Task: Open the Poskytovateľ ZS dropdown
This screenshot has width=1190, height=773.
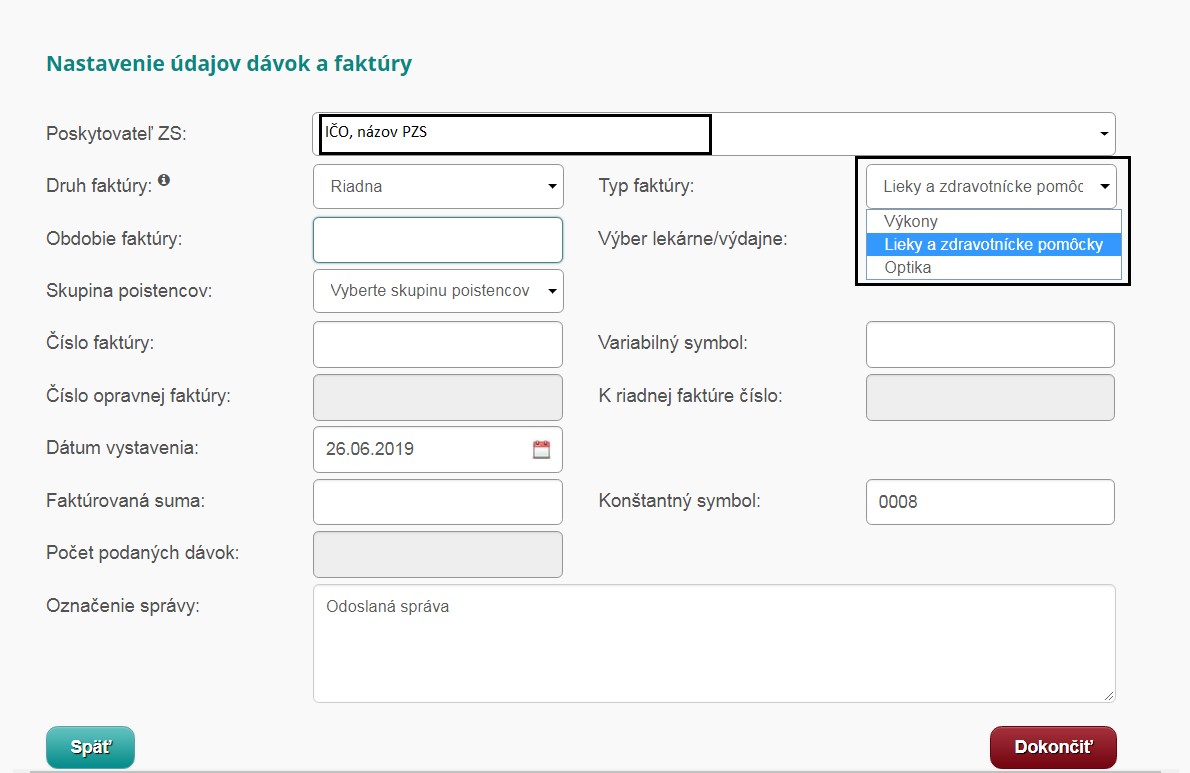Action: (713, 133)
